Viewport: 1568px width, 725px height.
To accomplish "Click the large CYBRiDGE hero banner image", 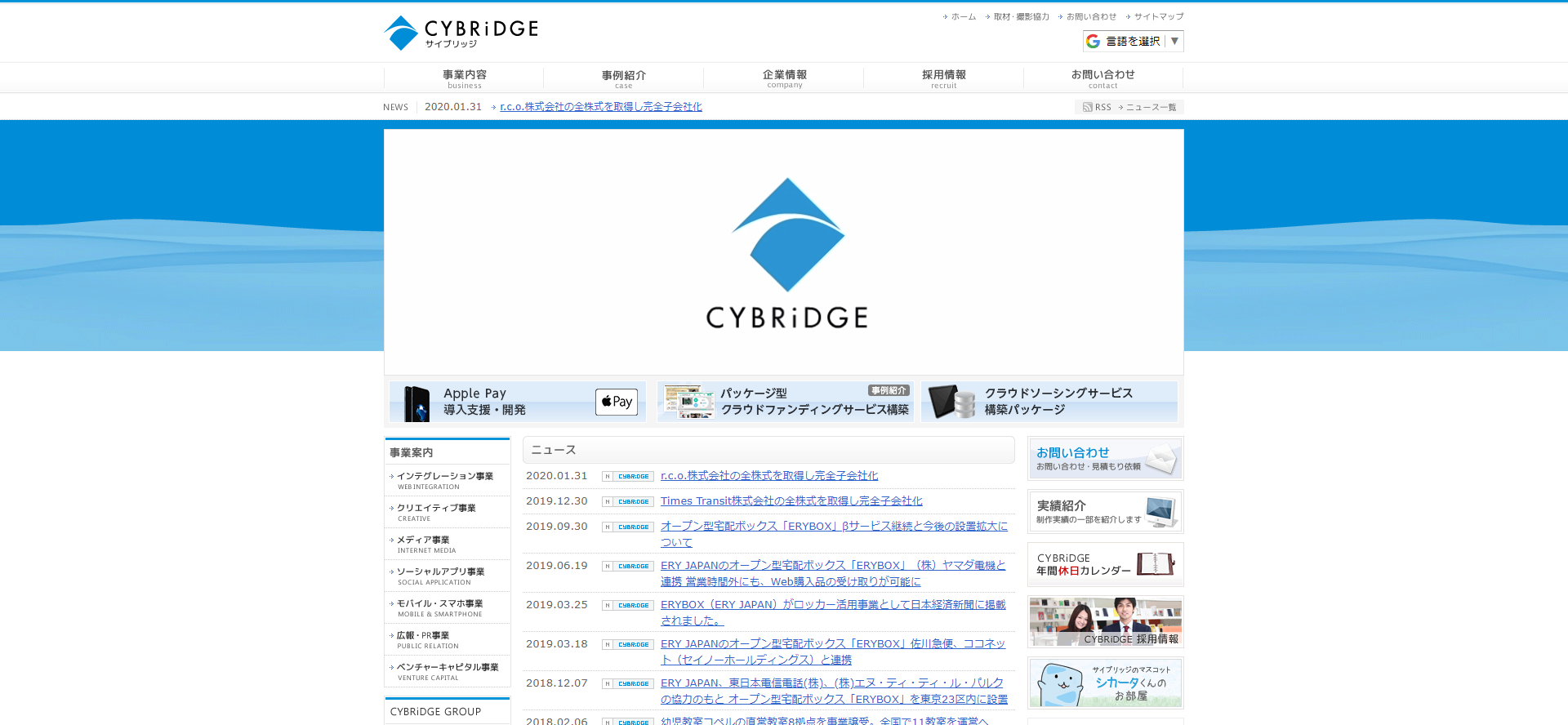I will click(x=784, y=252).
